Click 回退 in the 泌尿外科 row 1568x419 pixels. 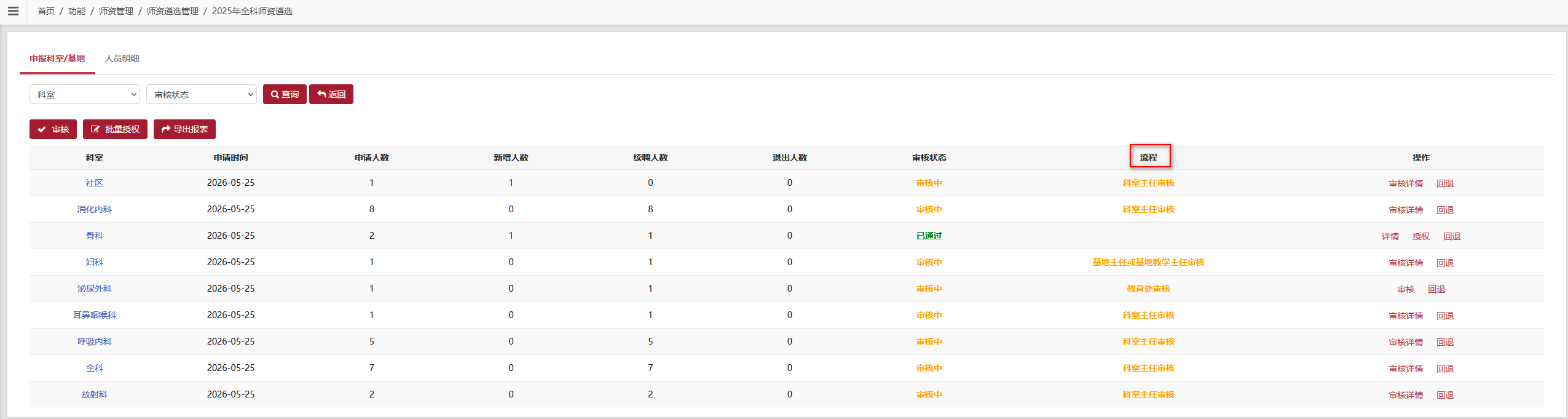1436,289
